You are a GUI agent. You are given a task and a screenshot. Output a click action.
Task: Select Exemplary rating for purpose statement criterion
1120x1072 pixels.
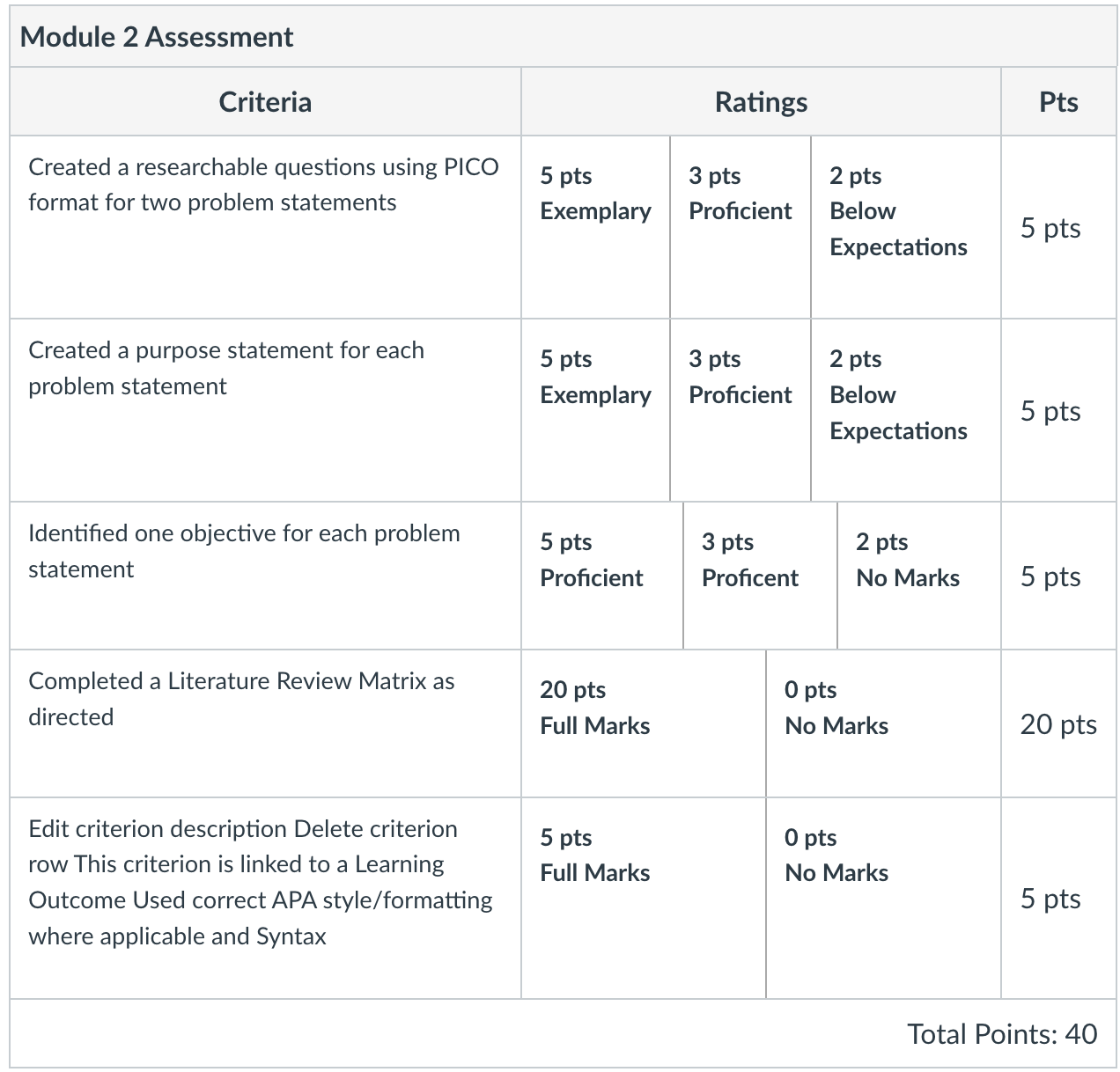(595, 411)
